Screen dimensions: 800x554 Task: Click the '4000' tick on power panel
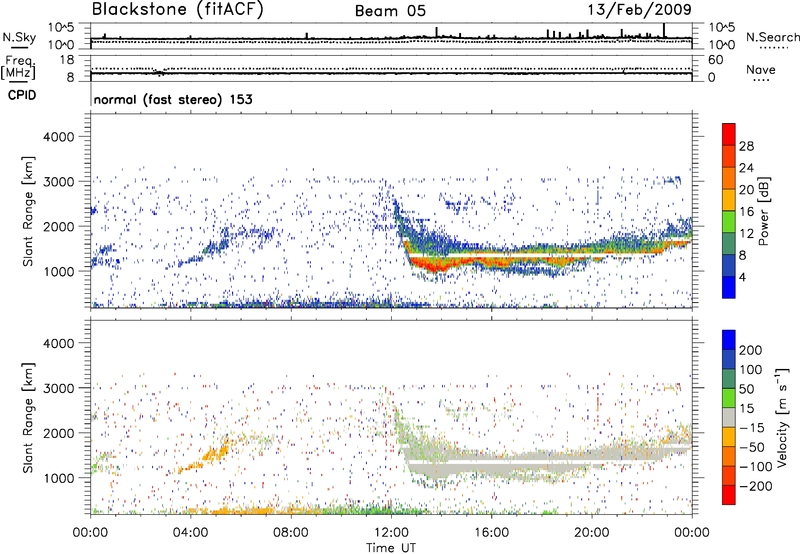click(59, 137)
